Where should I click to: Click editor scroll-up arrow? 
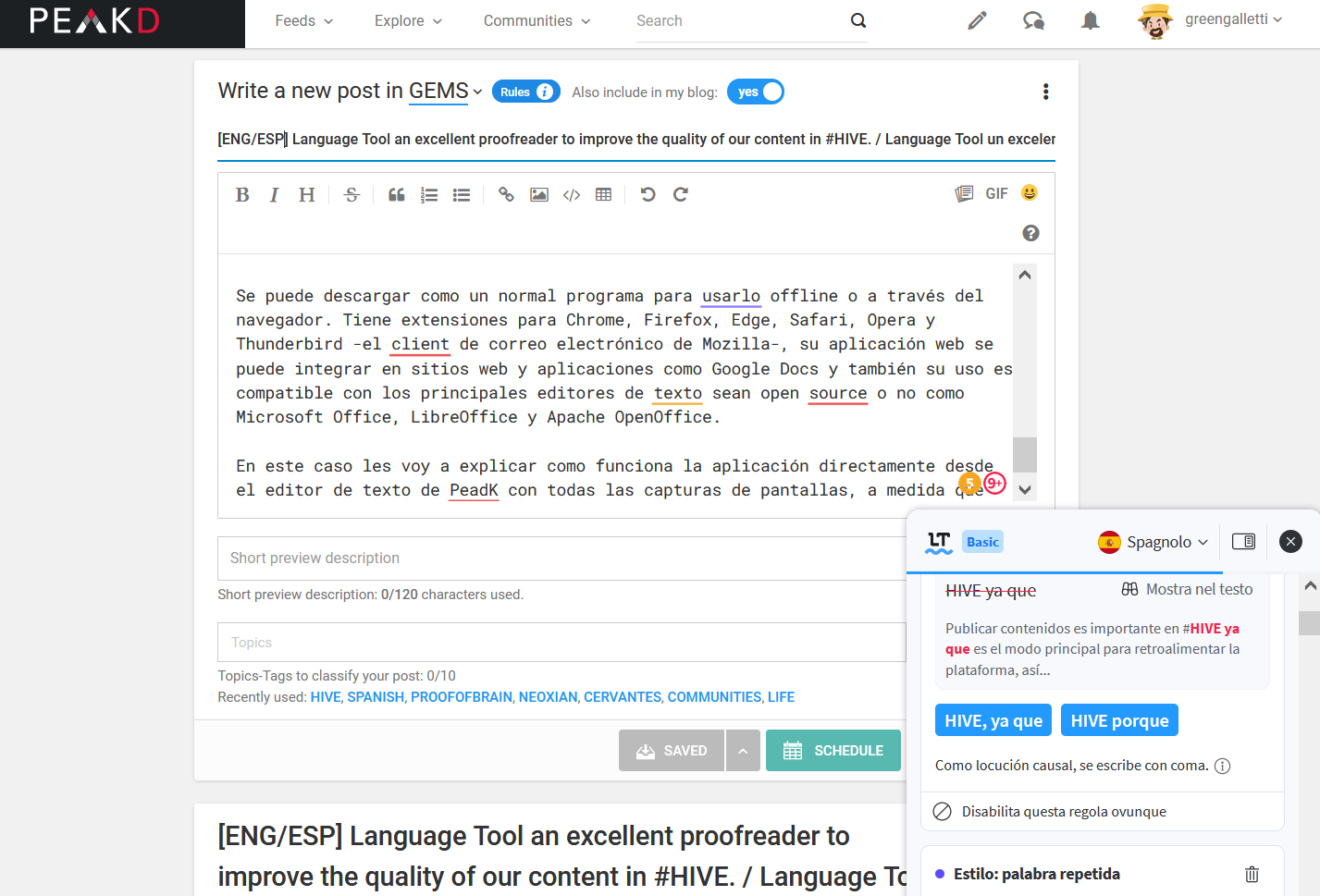1024,275
